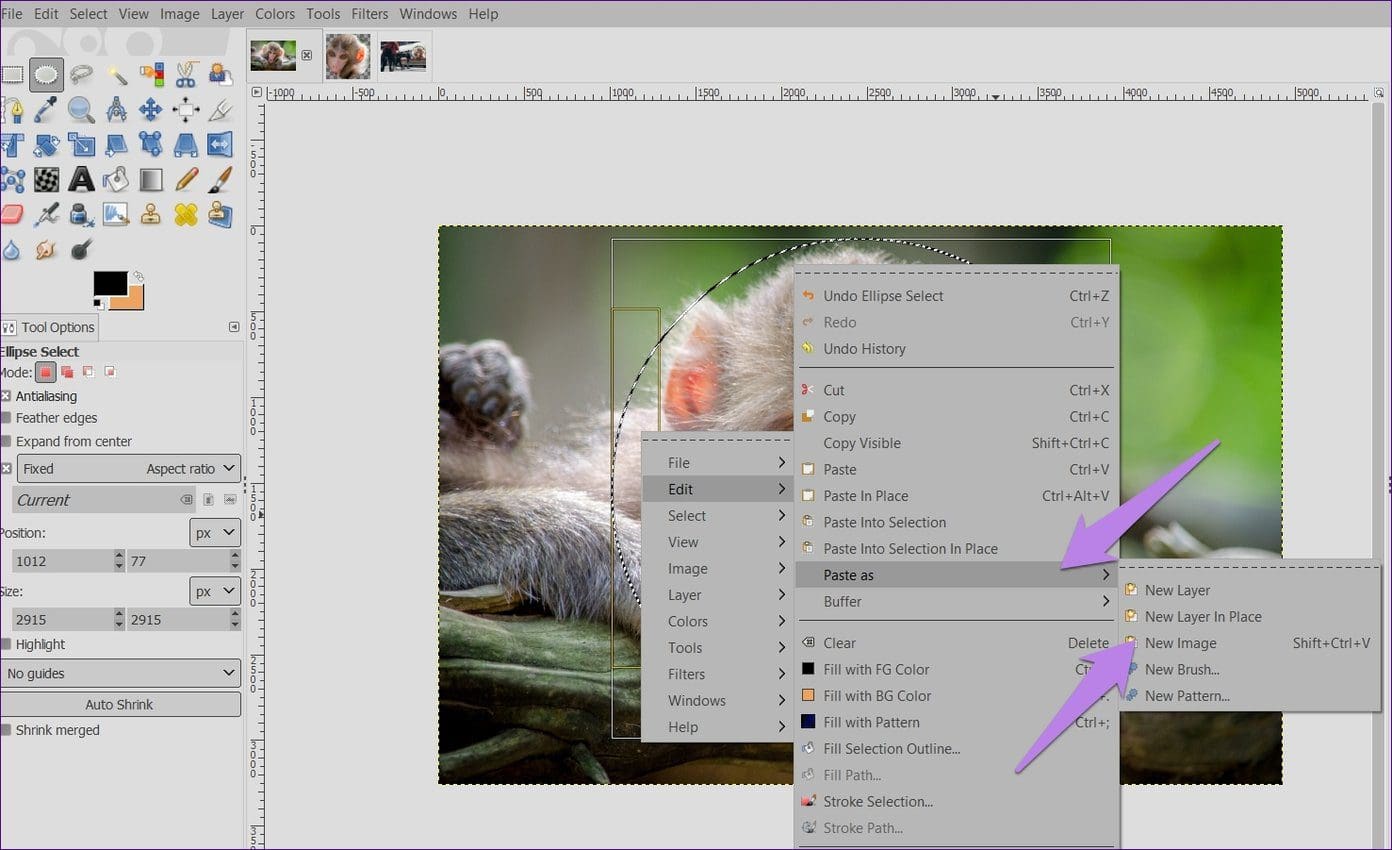This screenshot has width=1392, height=850.
Task: Enable Feather edges option
Action: coord(5,418)
